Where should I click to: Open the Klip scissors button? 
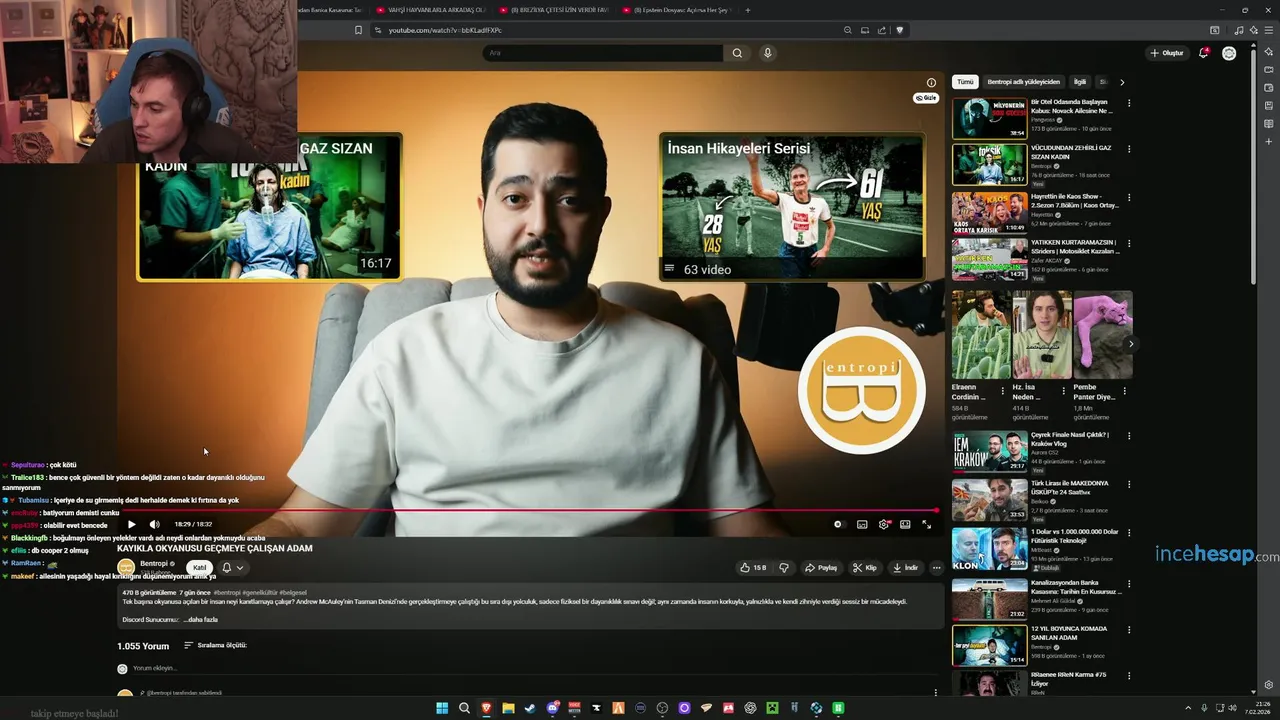click(865, 568)
